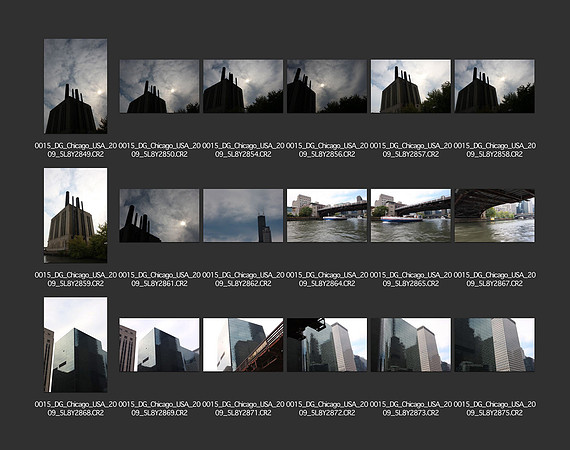Select the caption ending SL8Y2858.CR2
The image size is (570, 450).
click(x=495, y=150)
